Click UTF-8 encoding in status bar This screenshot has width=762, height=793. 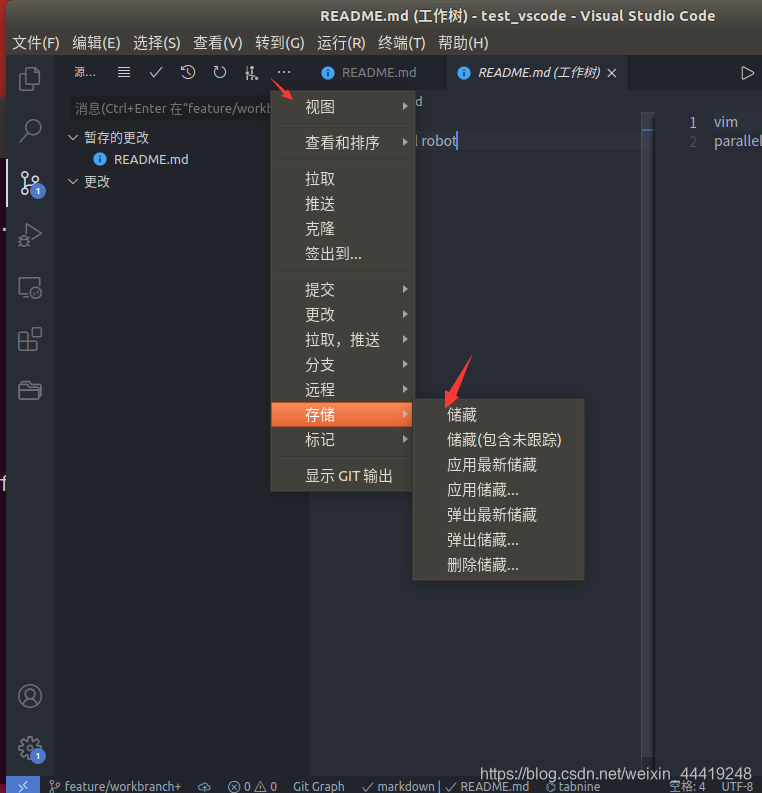(737, 786)
